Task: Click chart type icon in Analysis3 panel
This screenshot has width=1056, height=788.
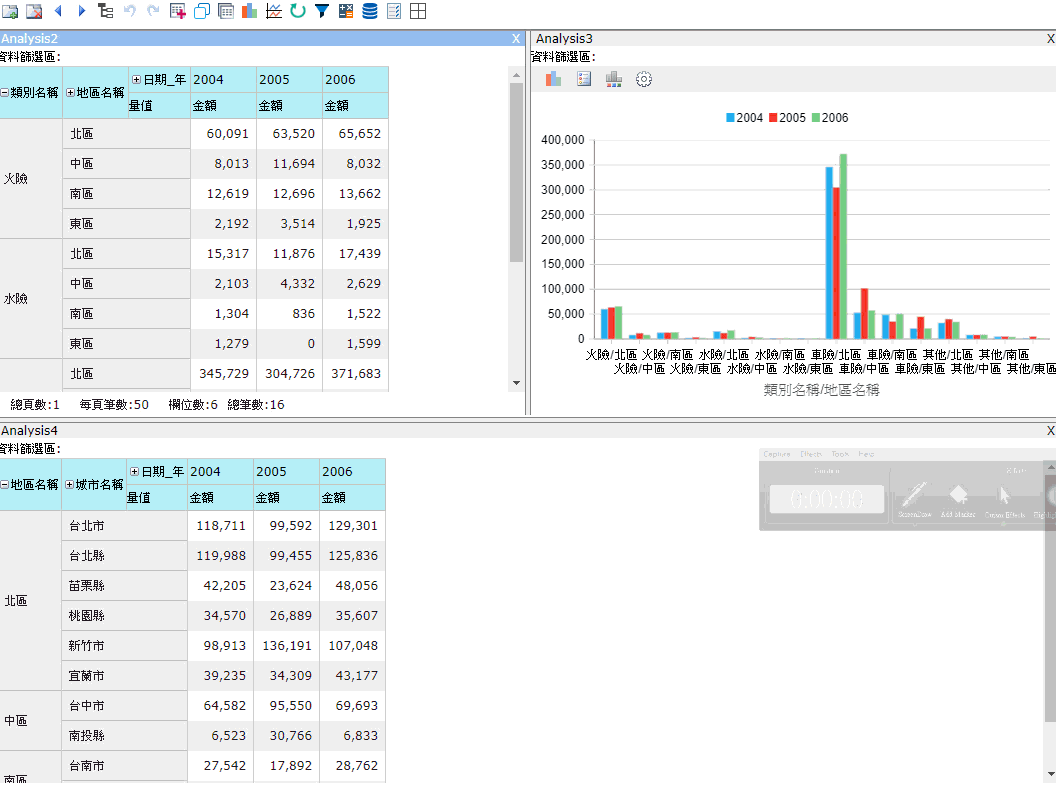Action: click(x=553, y=79)
